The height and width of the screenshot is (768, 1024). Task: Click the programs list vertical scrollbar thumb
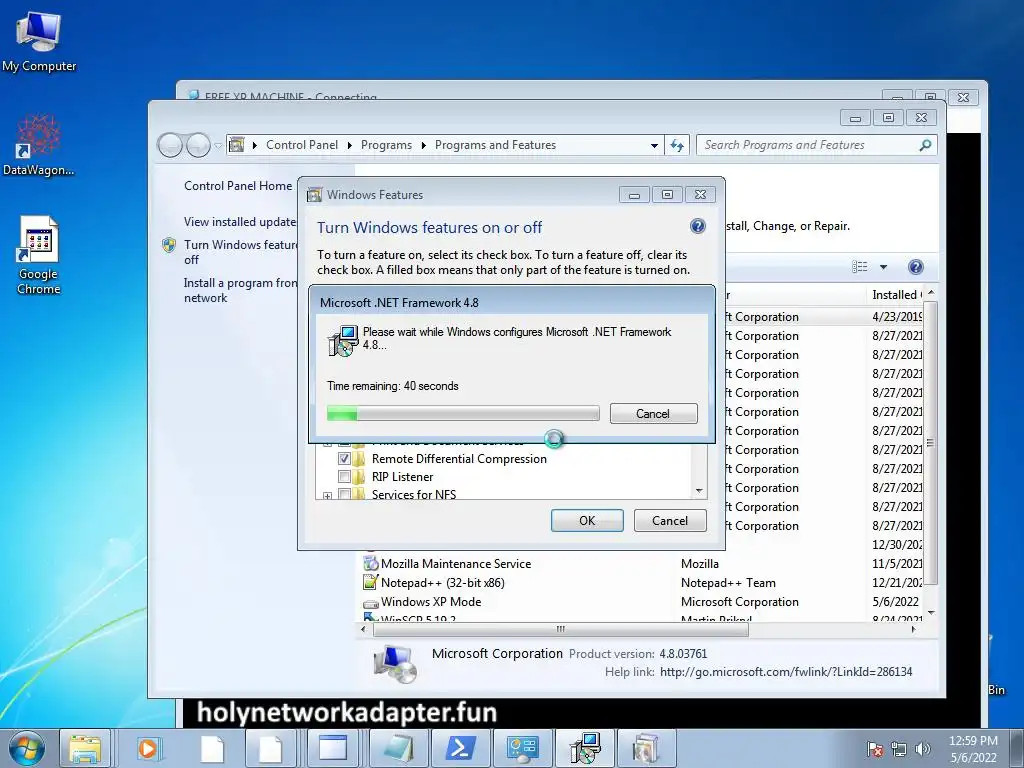[x=931, y=442]
